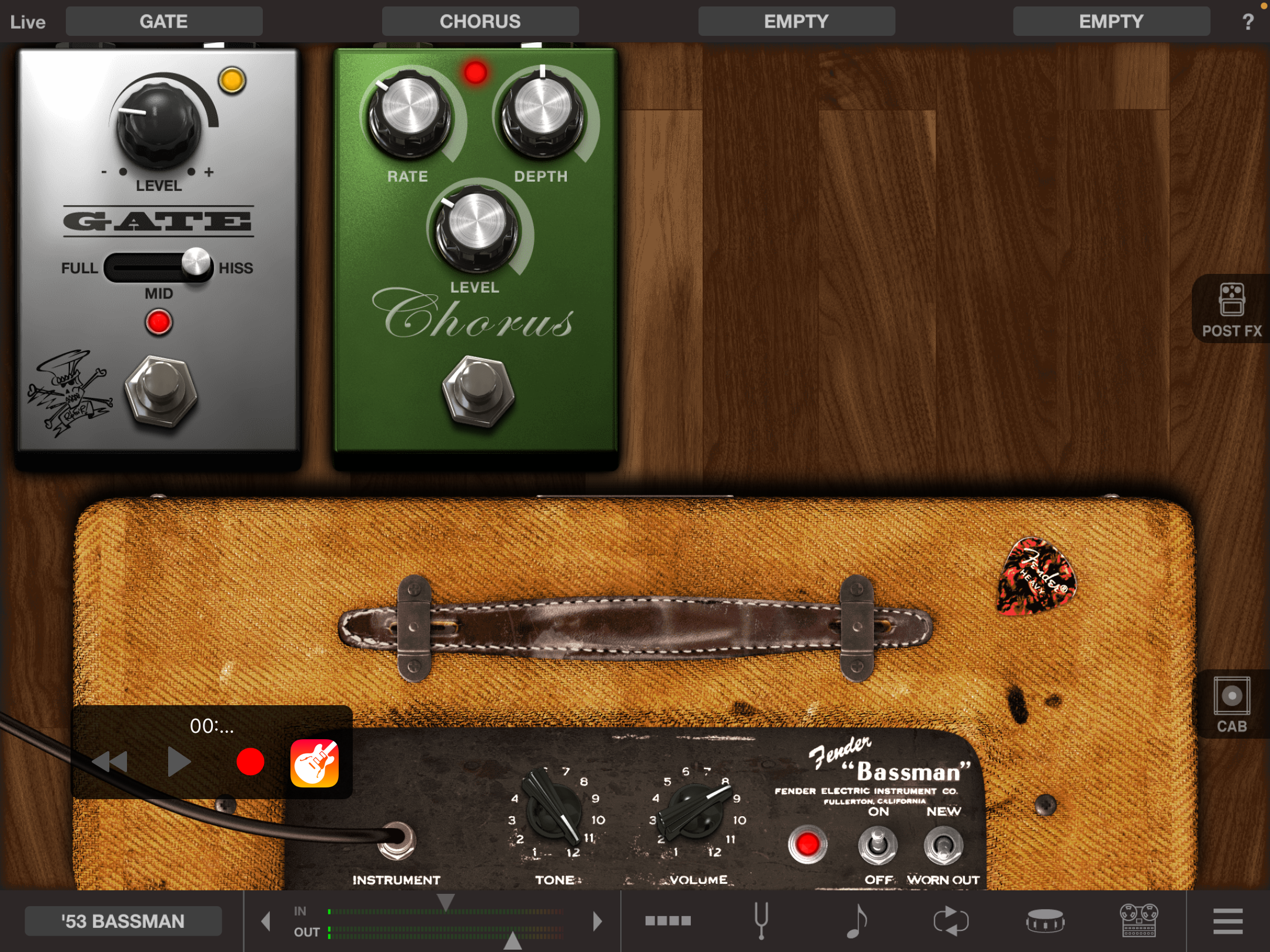Screen dimensions: 1270x952
Task: Open the hamburger menu
Action: point(1228,921)
